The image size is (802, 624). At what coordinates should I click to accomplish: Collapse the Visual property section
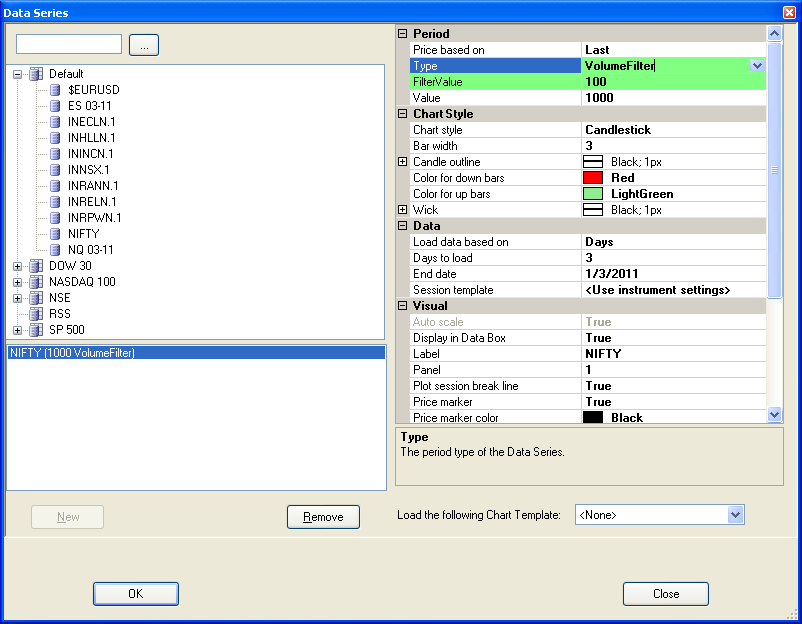pyautogui.click(x=403, y=305)
